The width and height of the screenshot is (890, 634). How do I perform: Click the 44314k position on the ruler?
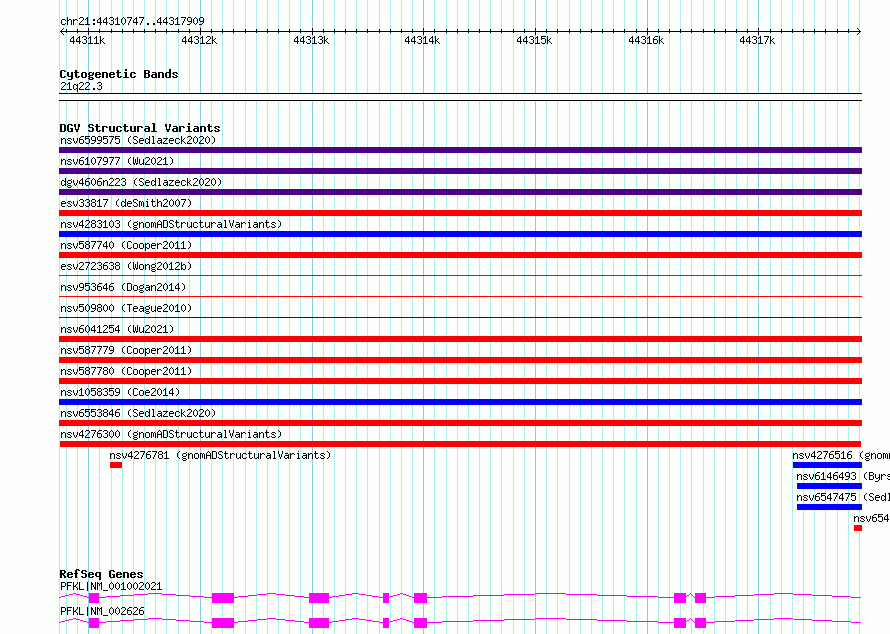[422, 40]
